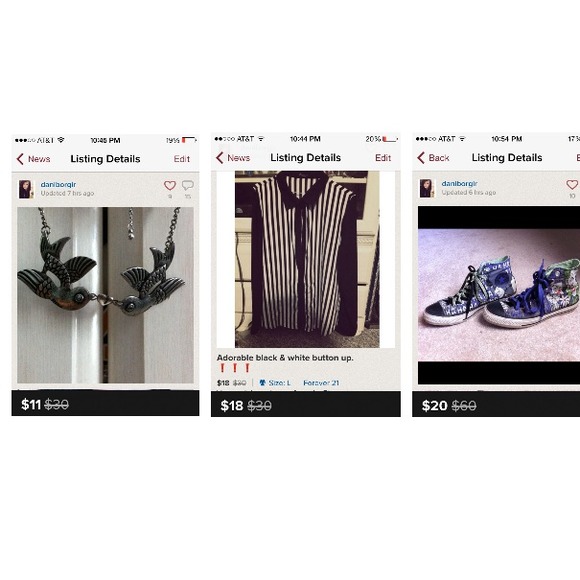
Task: Tap back chevron in striped shirt screen
Action: [220, 158]
